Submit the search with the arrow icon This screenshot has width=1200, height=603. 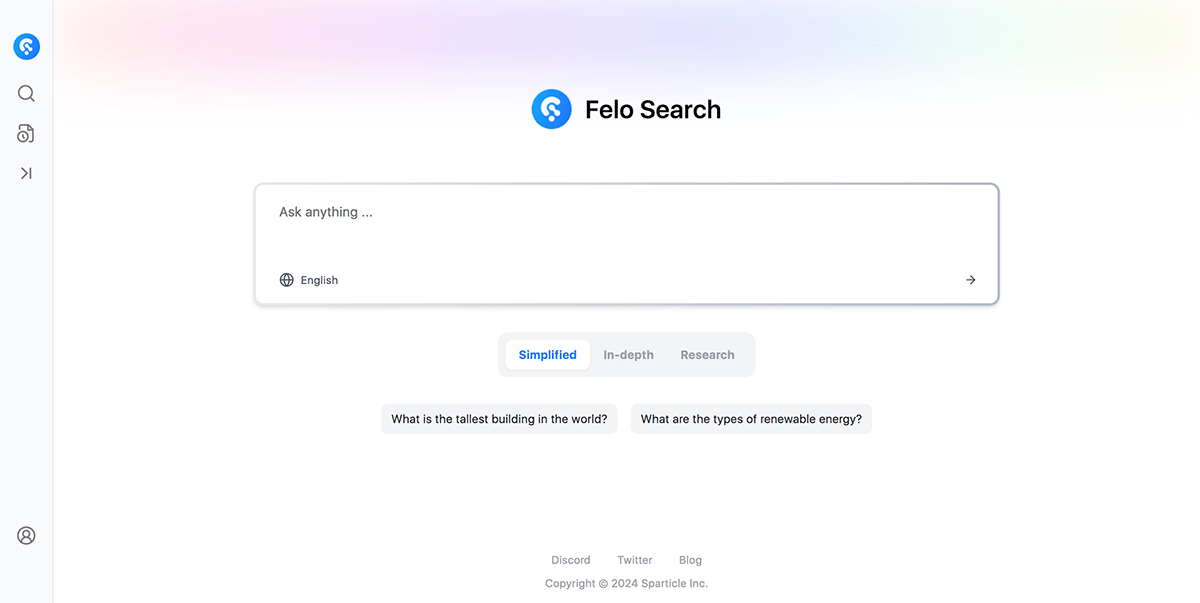click(970, 280)
